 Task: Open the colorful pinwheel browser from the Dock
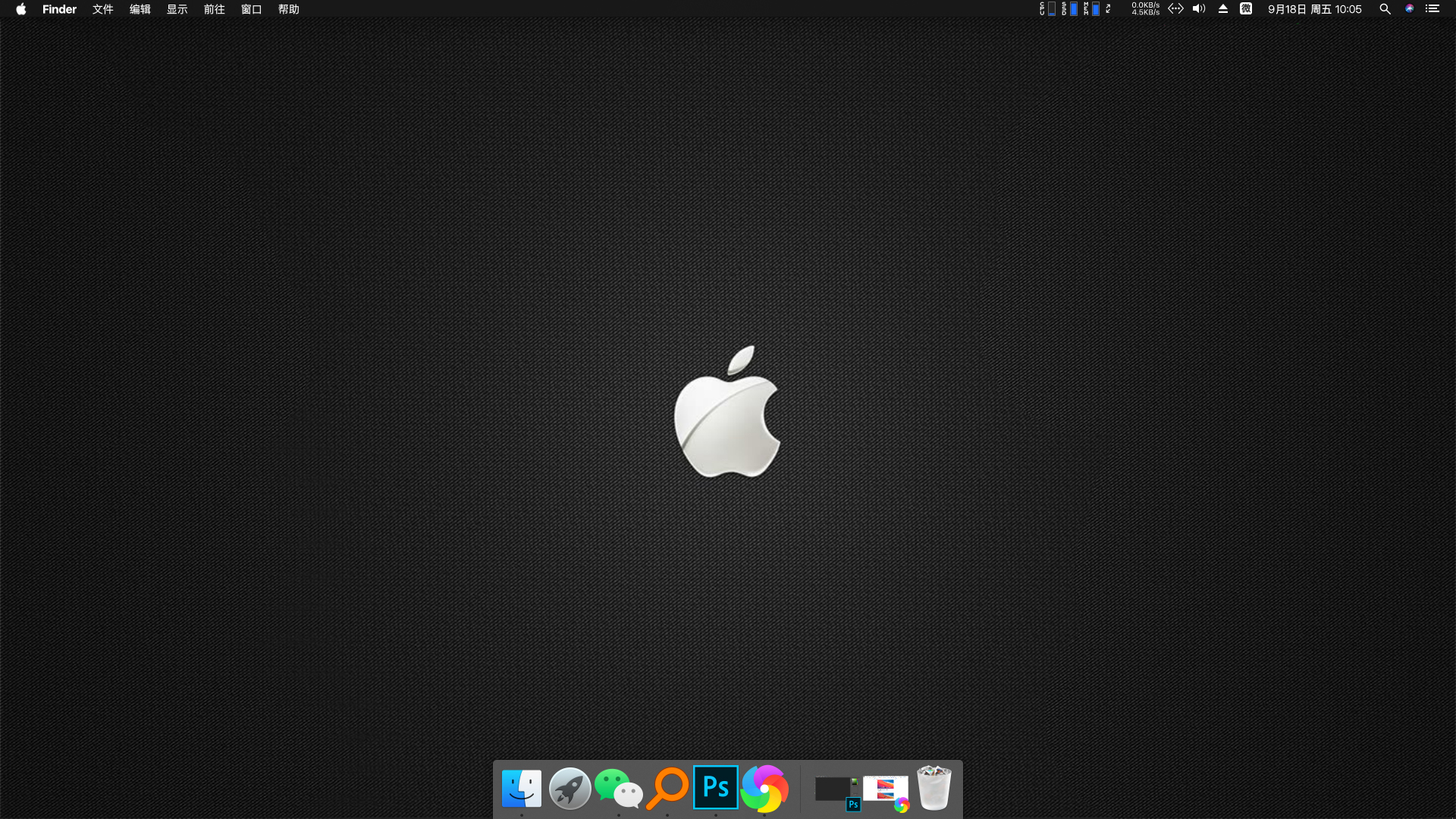[x=764, y=788]
